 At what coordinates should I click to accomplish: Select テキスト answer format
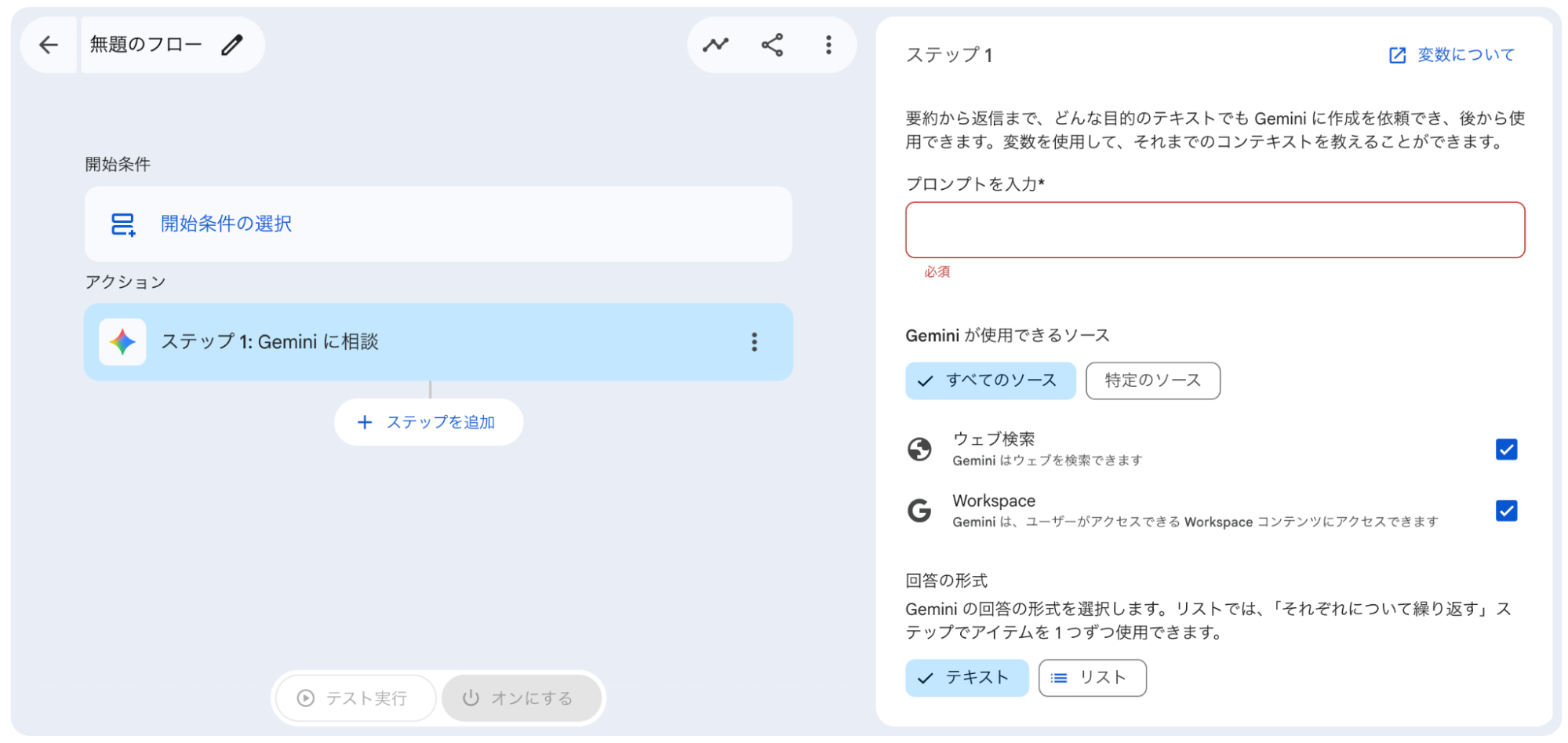pos(966,678)
